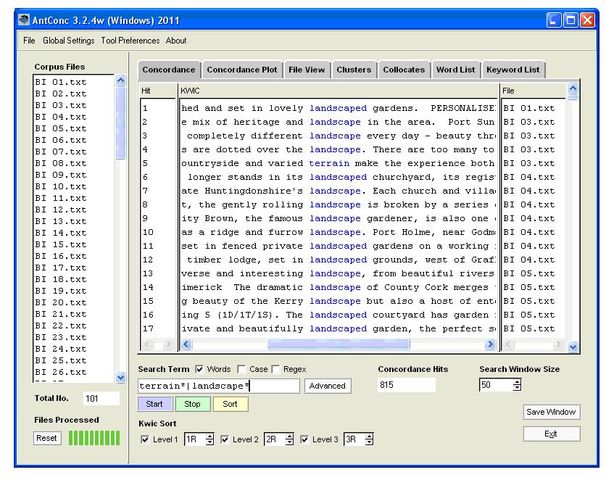Select BI 12.txt in Corpus Files
This screenshot has height=480, width=606.
(x=61, y=210)
